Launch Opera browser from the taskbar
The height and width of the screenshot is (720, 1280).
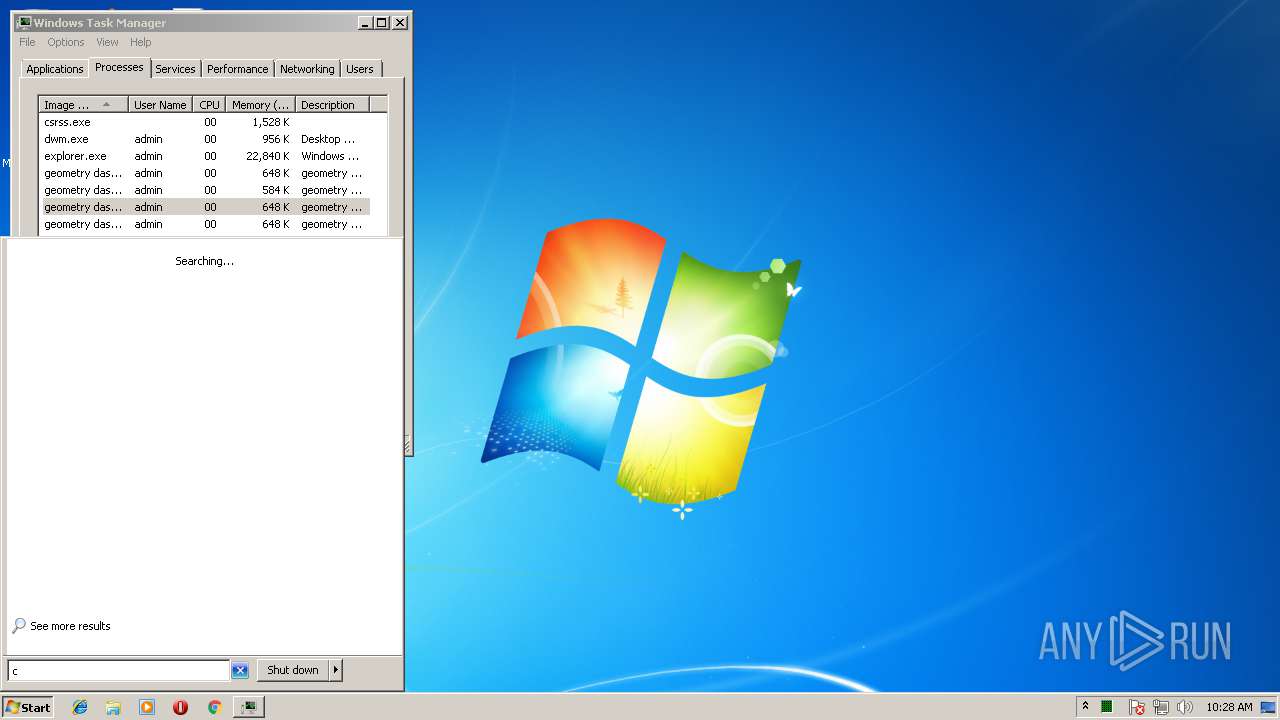click(x=181, y=707)
